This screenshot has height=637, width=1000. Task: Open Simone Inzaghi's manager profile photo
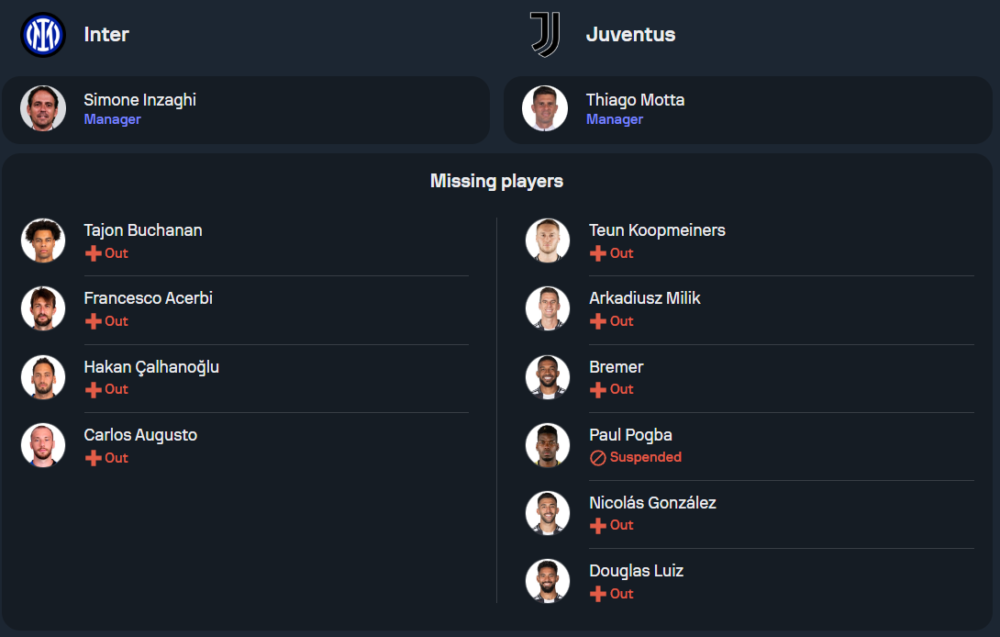(43, 108)
